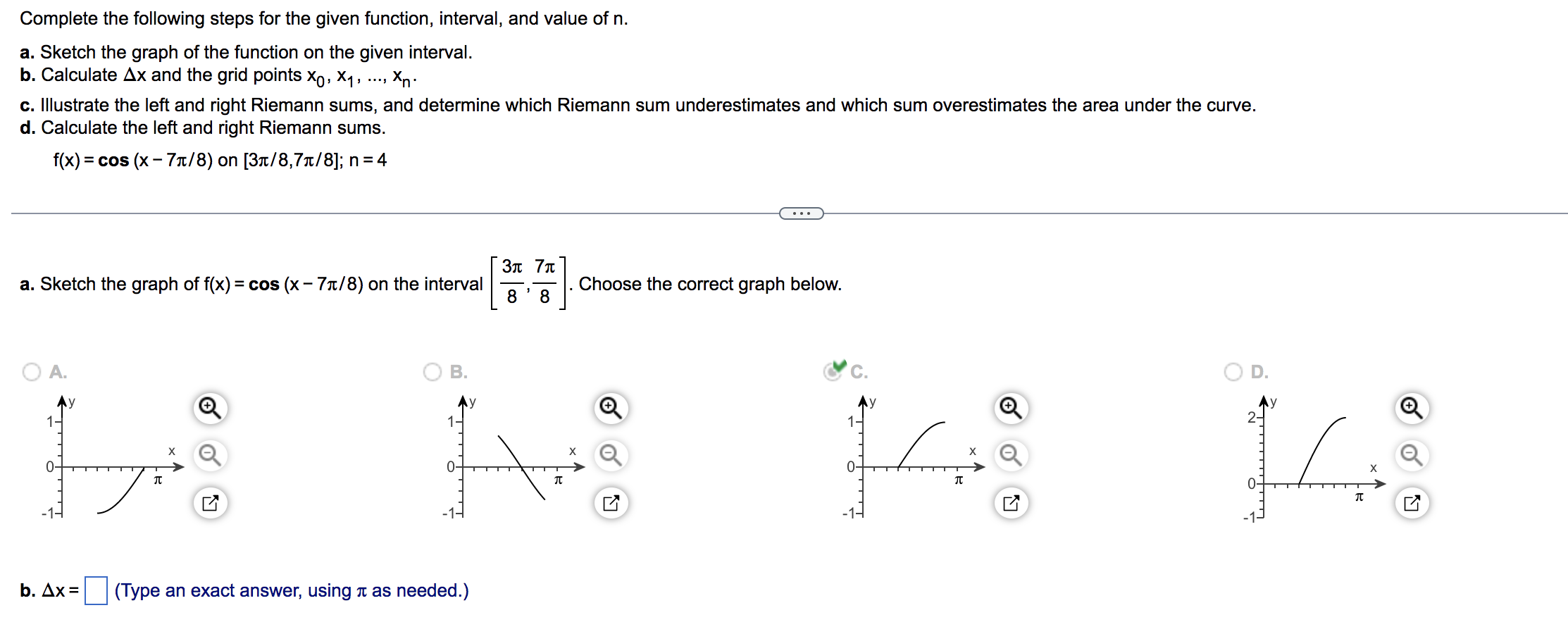Select answer choice A

(x=31, y=372)
